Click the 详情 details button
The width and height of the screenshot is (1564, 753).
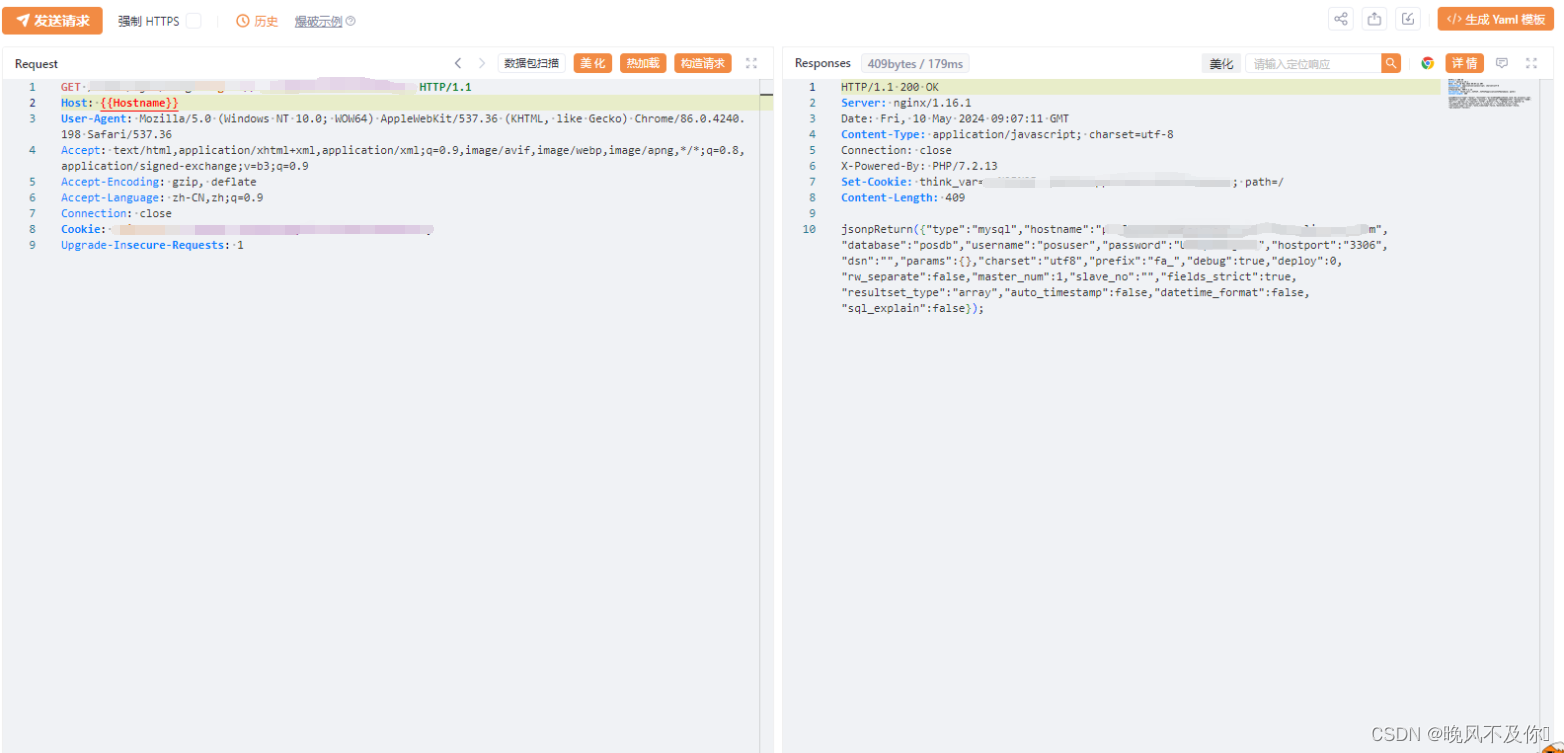tap(1464, 63)
